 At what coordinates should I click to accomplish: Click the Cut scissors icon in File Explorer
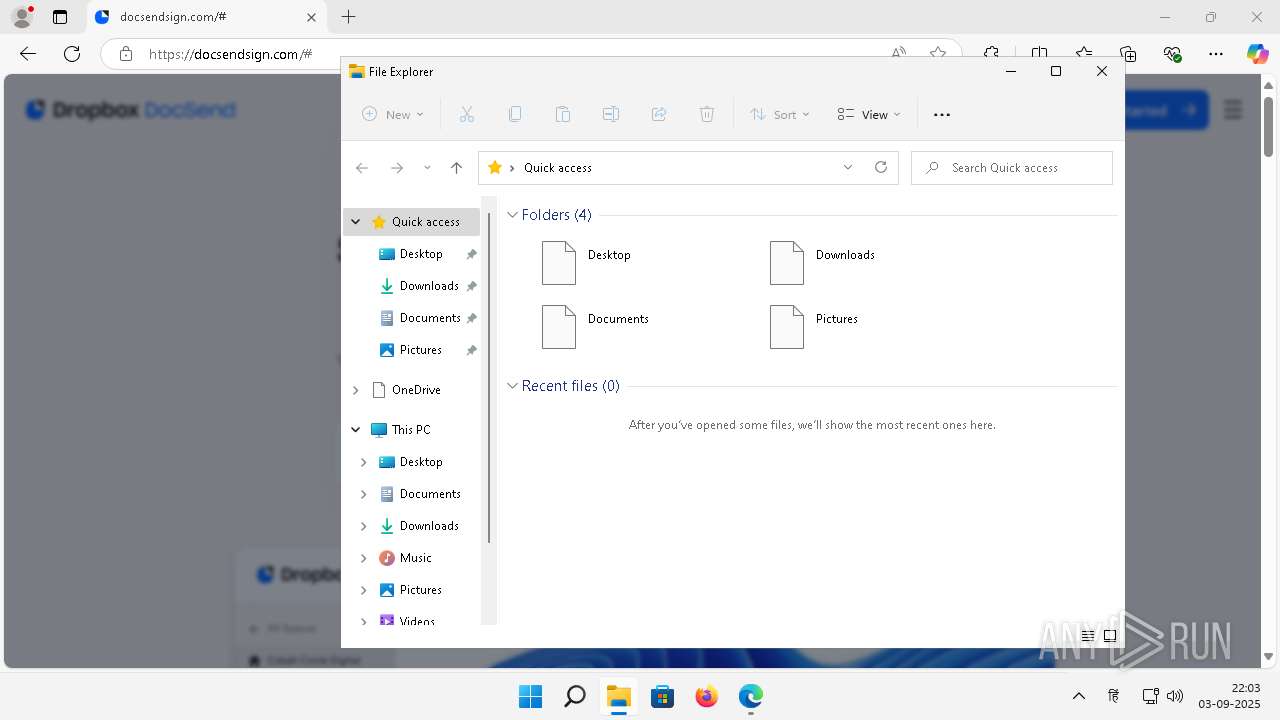tap(466, 115)
